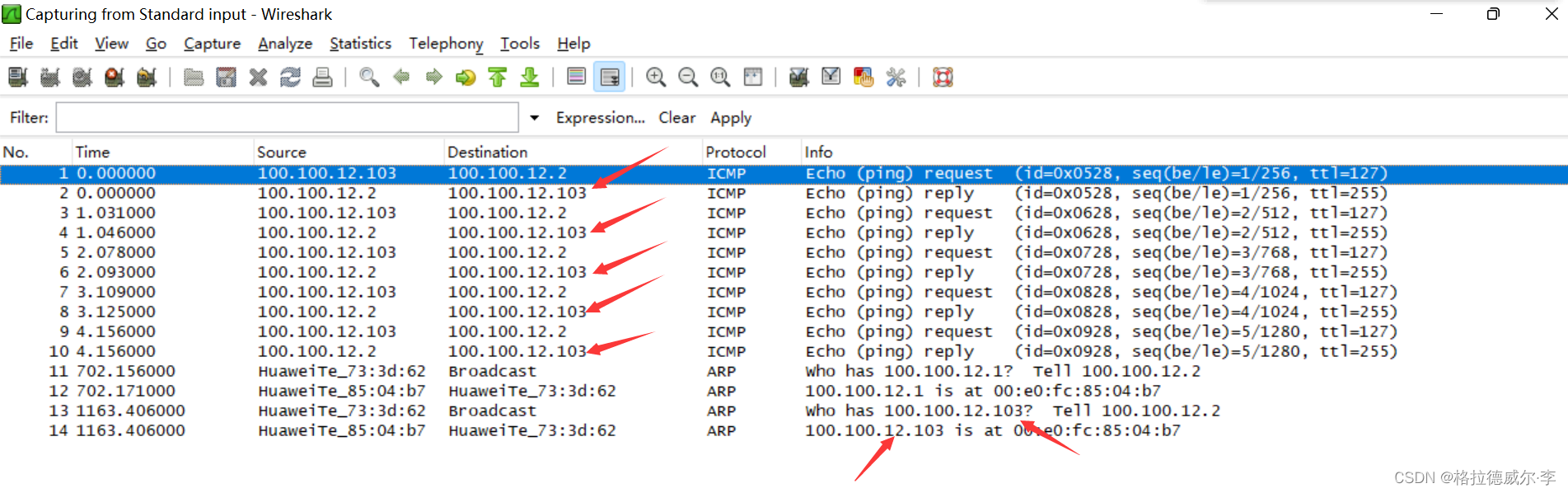Click the Apply filter button
The height and width of the screenshot is (493, 1568).
[731, 118]
